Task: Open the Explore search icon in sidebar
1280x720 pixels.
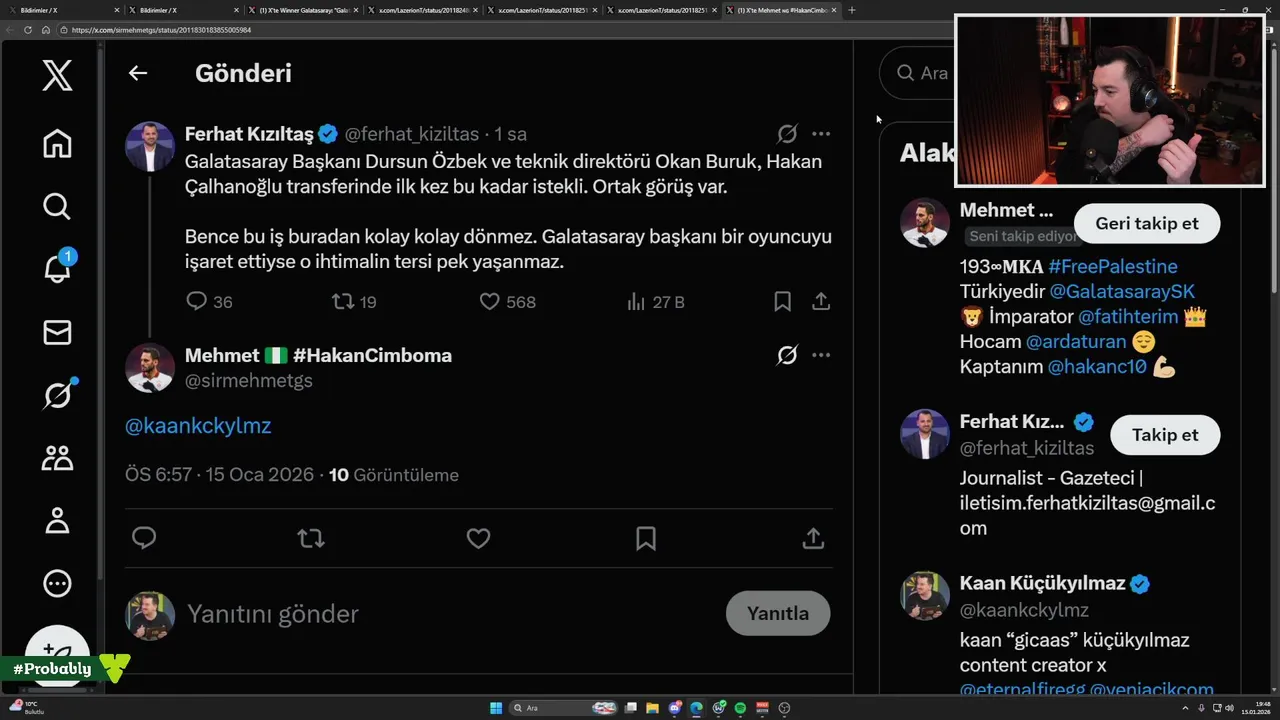Action: pyautogui.click(x=57, y=206)
